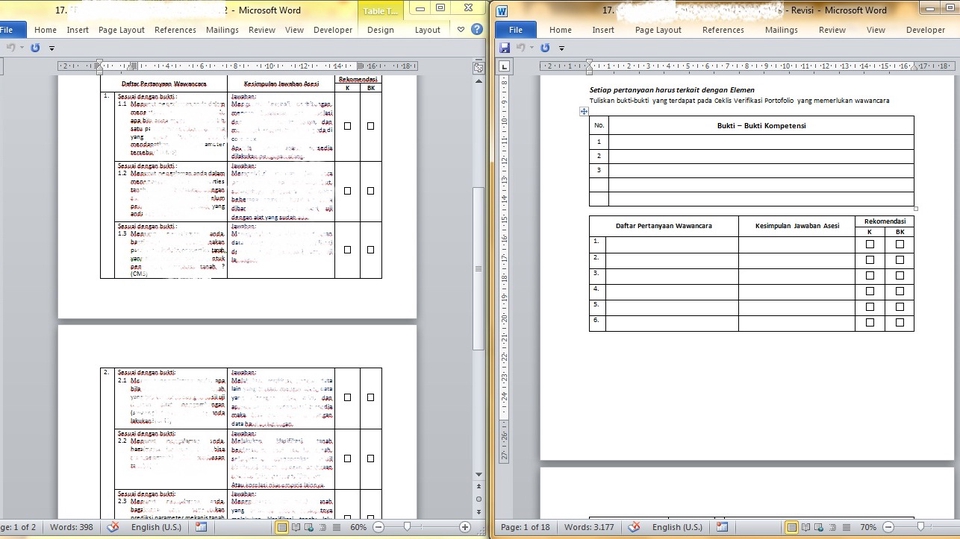960x539 pixels.
Task: Open Mailings tab in right Word window
Action: pos(781,29)
